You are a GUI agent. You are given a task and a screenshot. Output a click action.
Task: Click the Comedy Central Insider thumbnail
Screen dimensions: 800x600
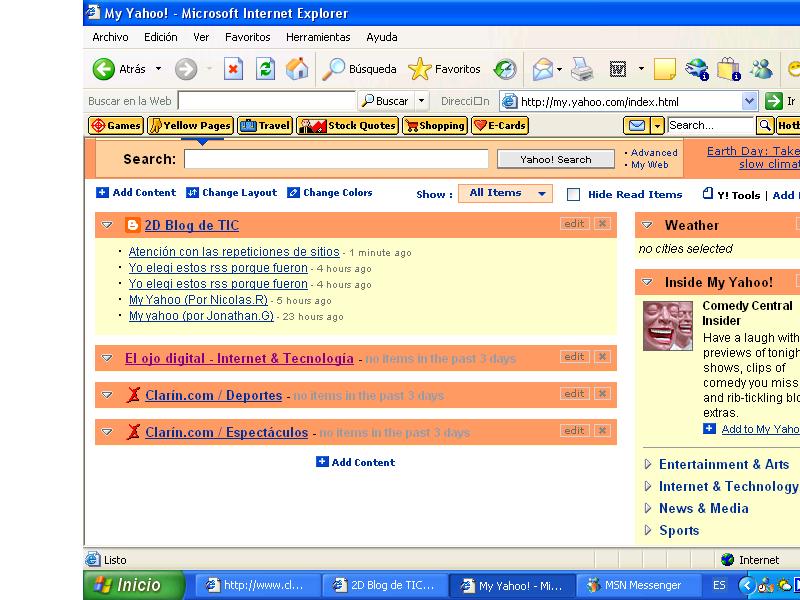(x=667, y=326)
